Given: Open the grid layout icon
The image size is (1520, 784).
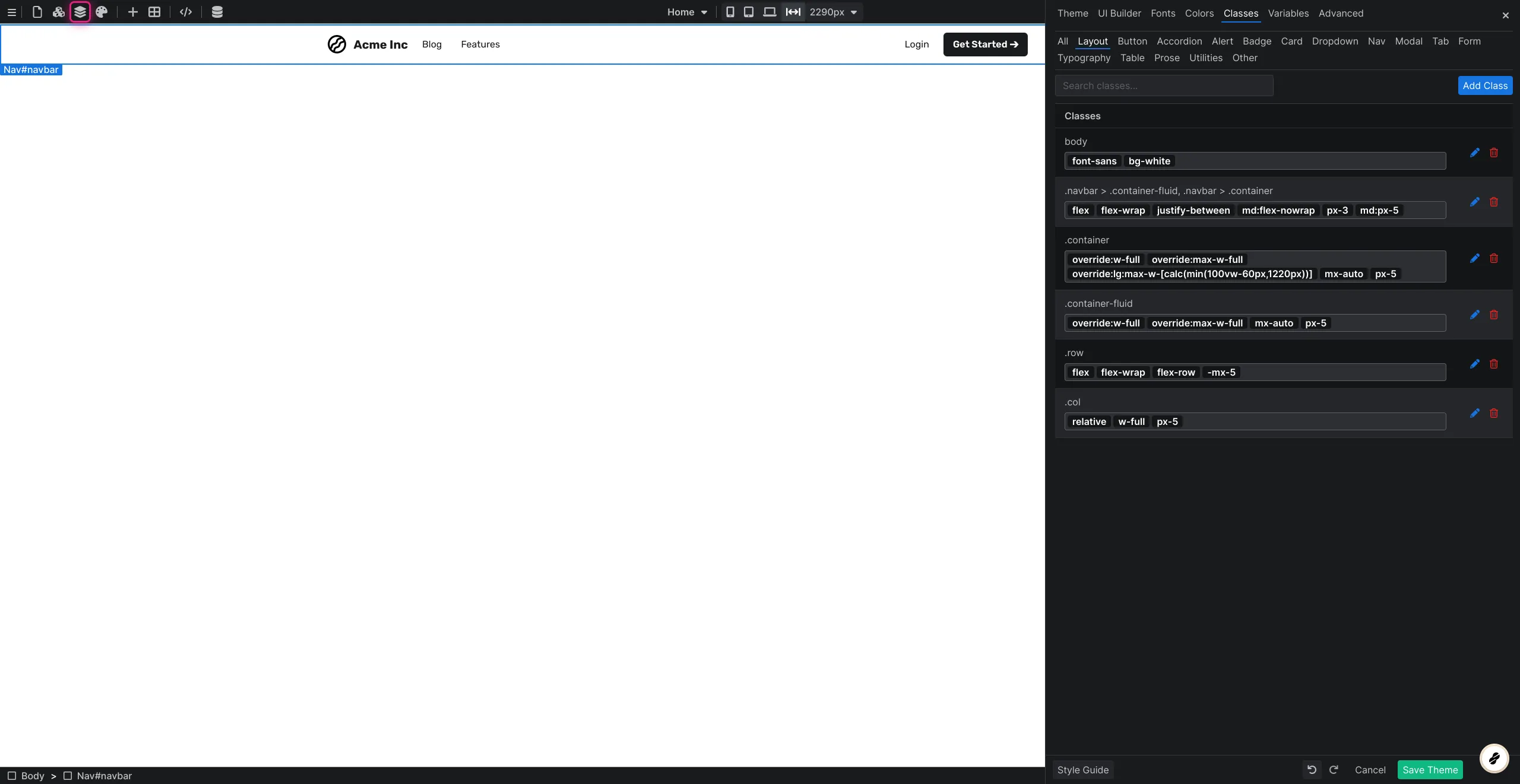Looking at the screenshot, I should pos(154,12).
